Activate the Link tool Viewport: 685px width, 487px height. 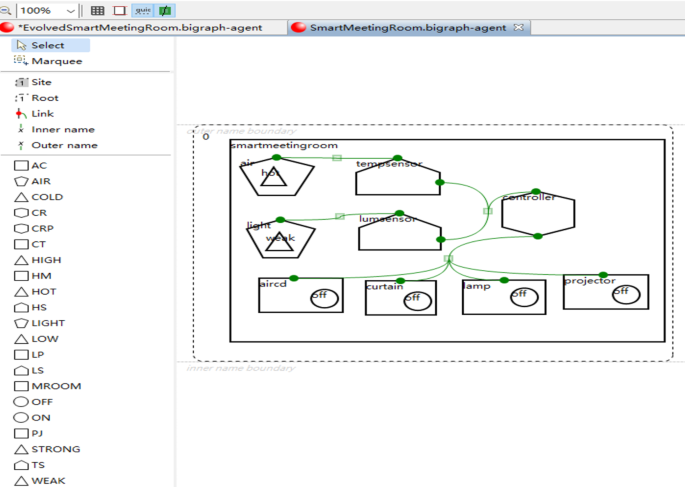(x=42, y=114)
